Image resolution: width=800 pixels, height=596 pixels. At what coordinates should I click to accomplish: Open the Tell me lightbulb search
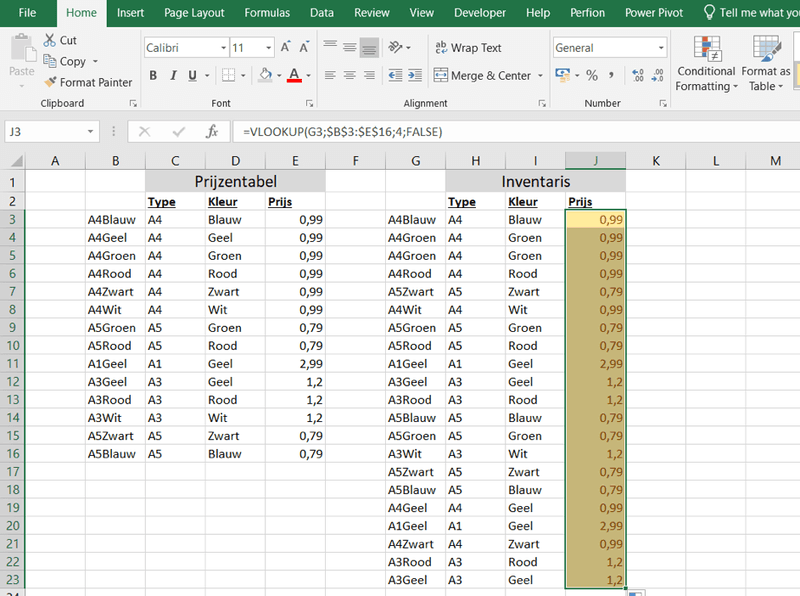709,12
